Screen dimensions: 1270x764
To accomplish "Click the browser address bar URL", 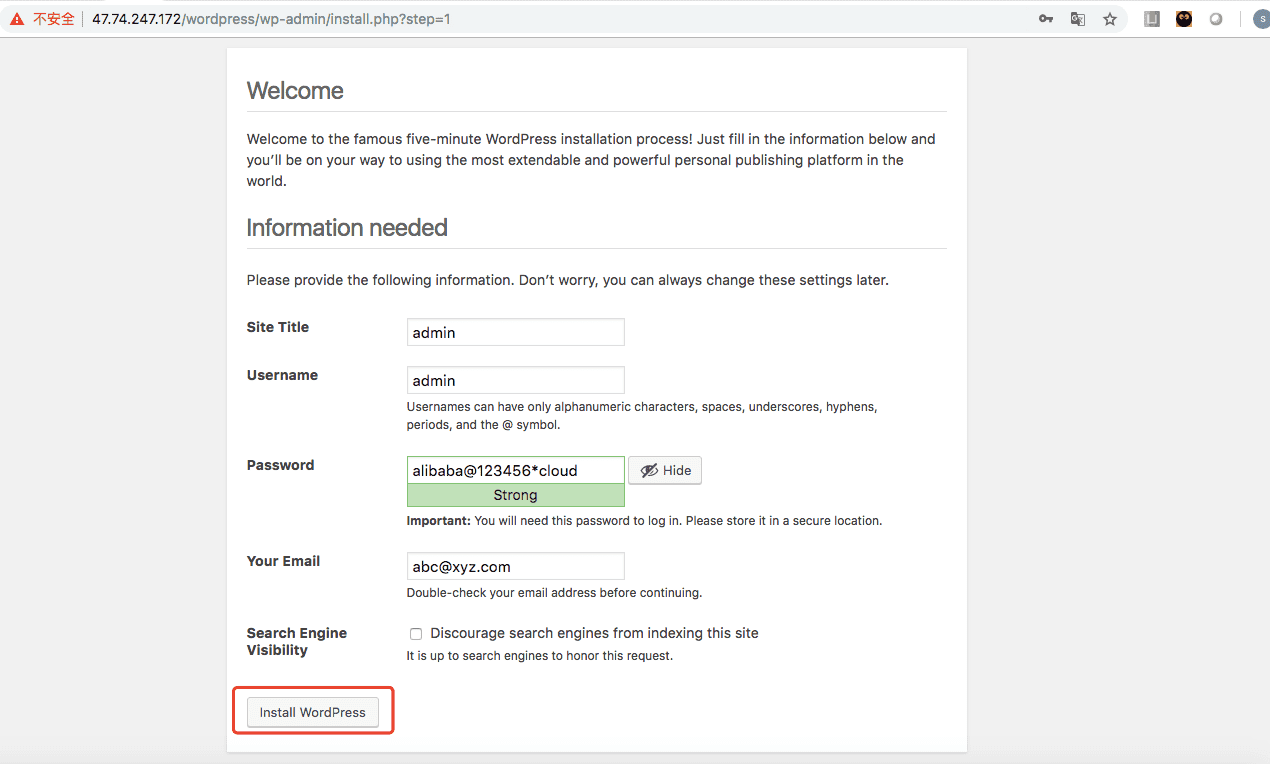I will pos(271,19).
